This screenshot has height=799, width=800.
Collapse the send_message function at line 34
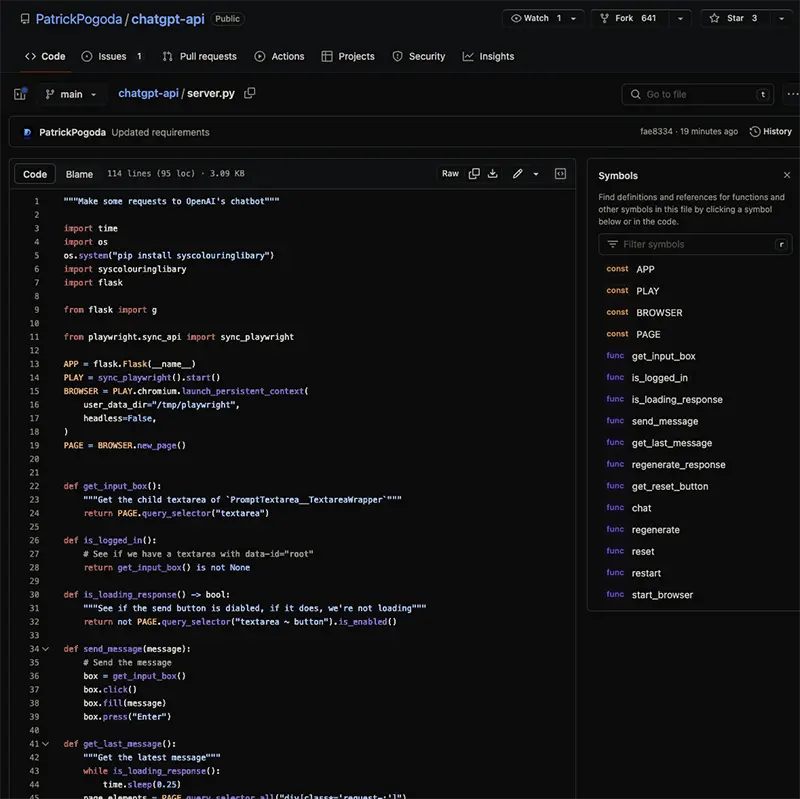[x=46, y=650]
